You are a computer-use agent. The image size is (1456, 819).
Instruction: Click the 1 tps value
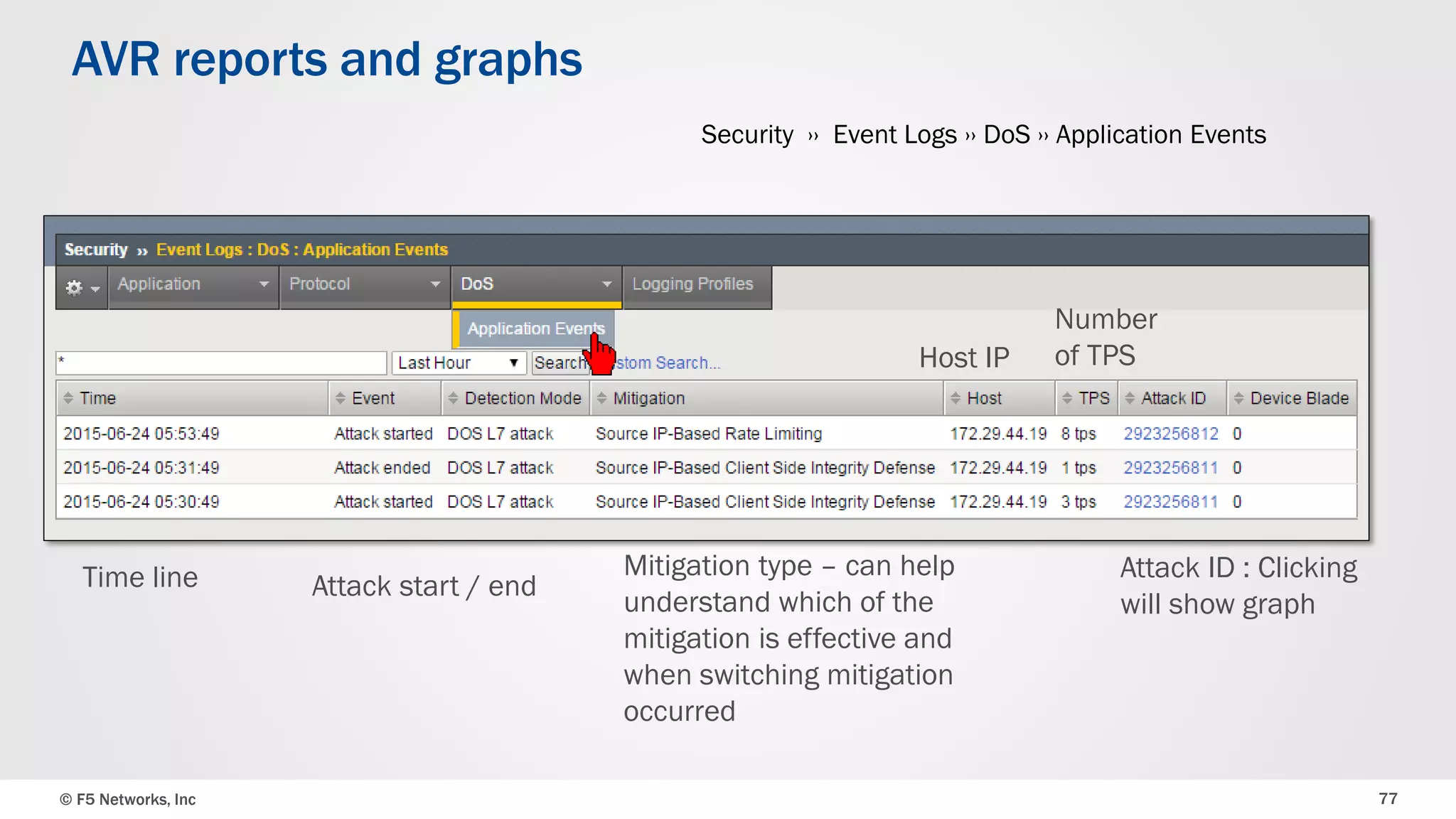[1078, 468]
